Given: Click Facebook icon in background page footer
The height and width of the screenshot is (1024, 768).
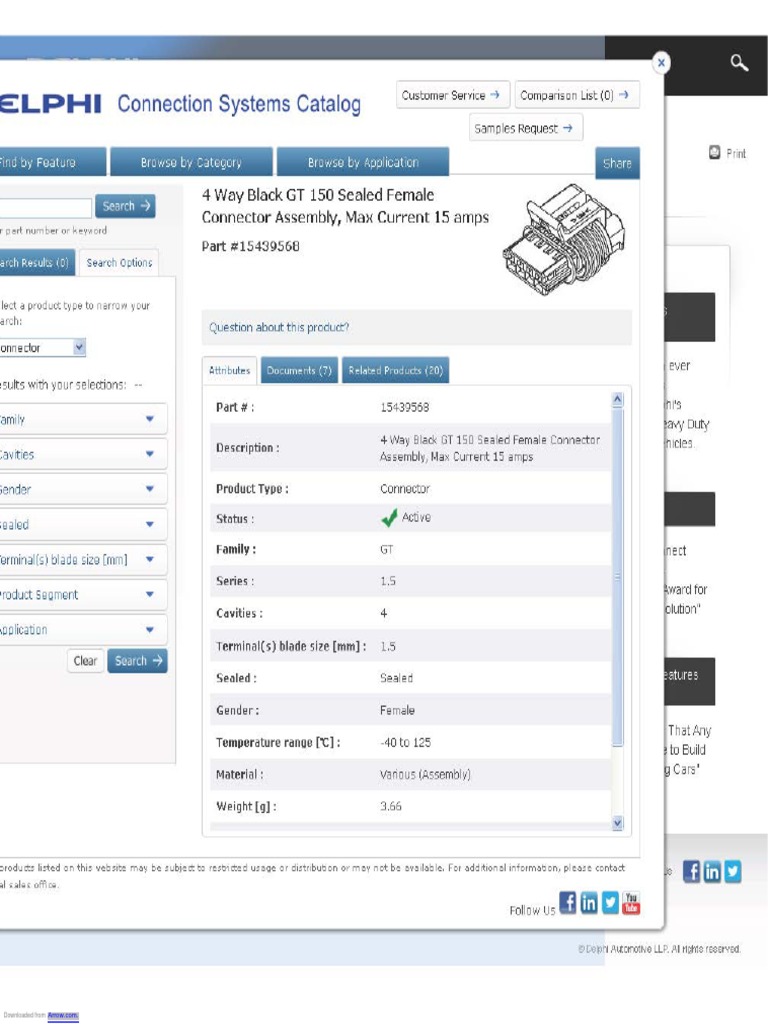Looking at the screenshot, I should [692, 871].
